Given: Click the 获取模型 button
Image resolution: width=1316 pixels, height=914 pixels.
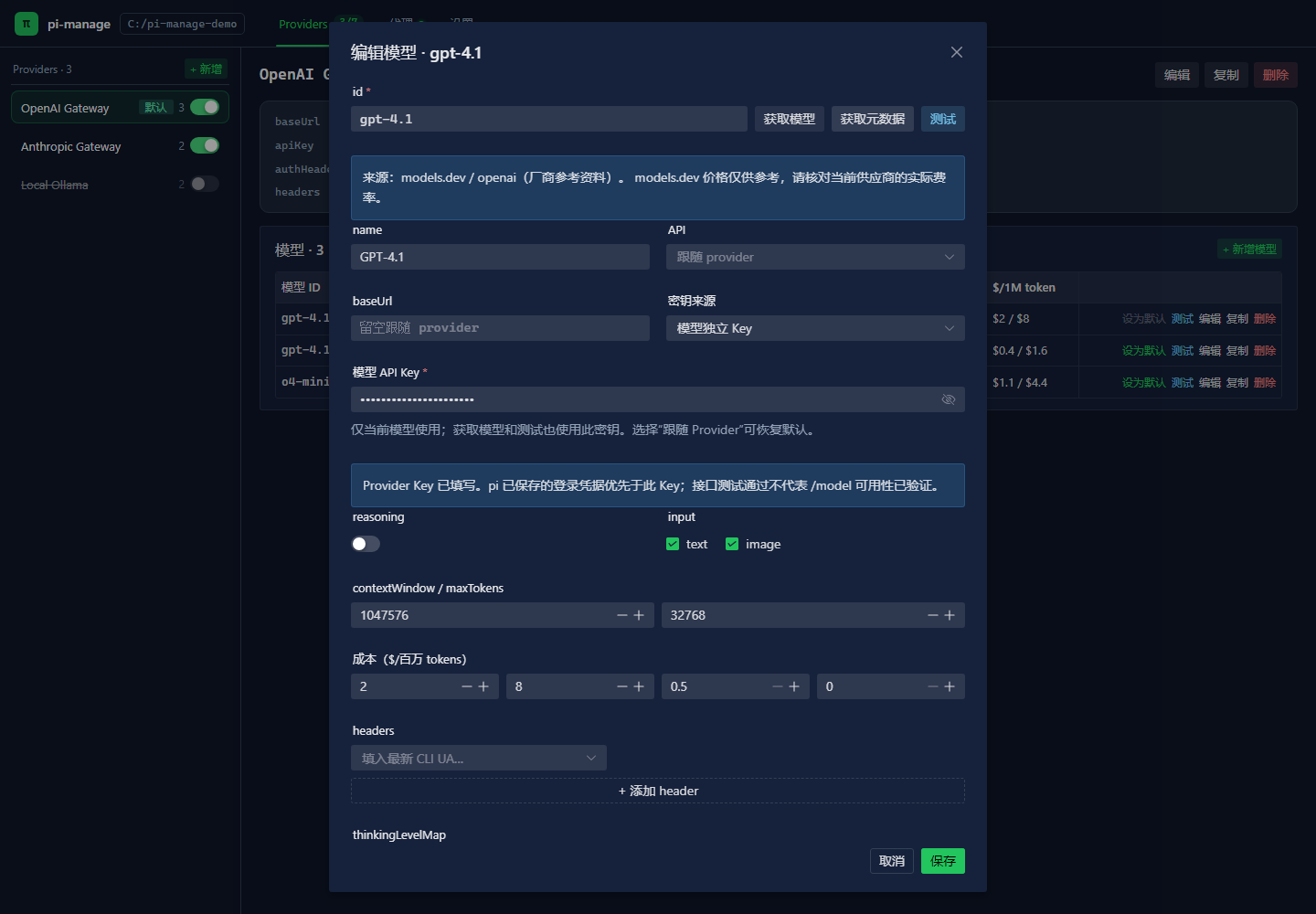Looking at the screenshot, I should pyautogui.click(x=790, y=119).
